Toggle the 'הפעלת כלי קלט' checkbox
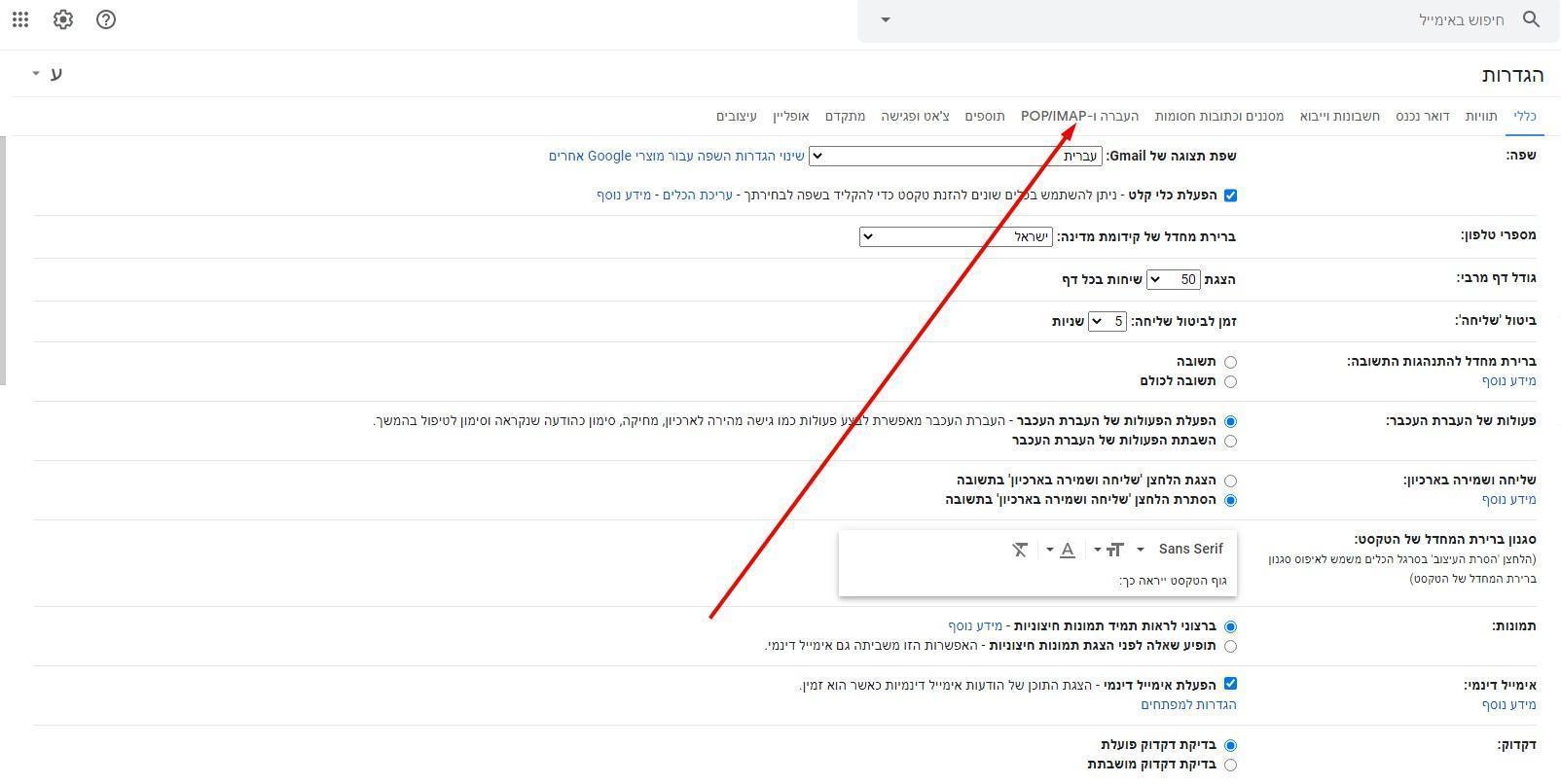The width and height of the screenshot is (1561, 784). click(1230, 196)
